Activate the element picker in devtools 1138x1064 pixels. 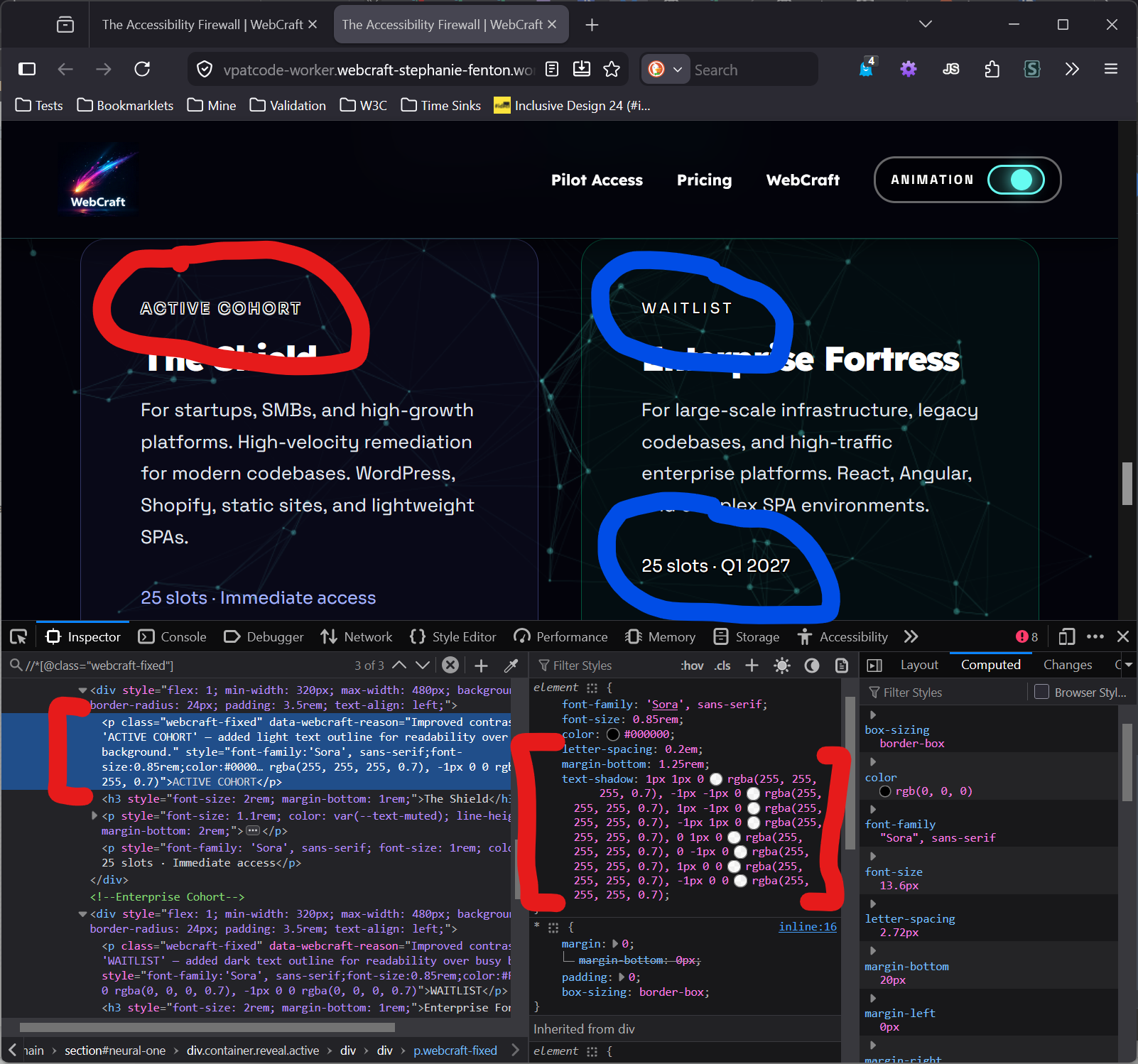pyautogui.click(x=18, y=636)
